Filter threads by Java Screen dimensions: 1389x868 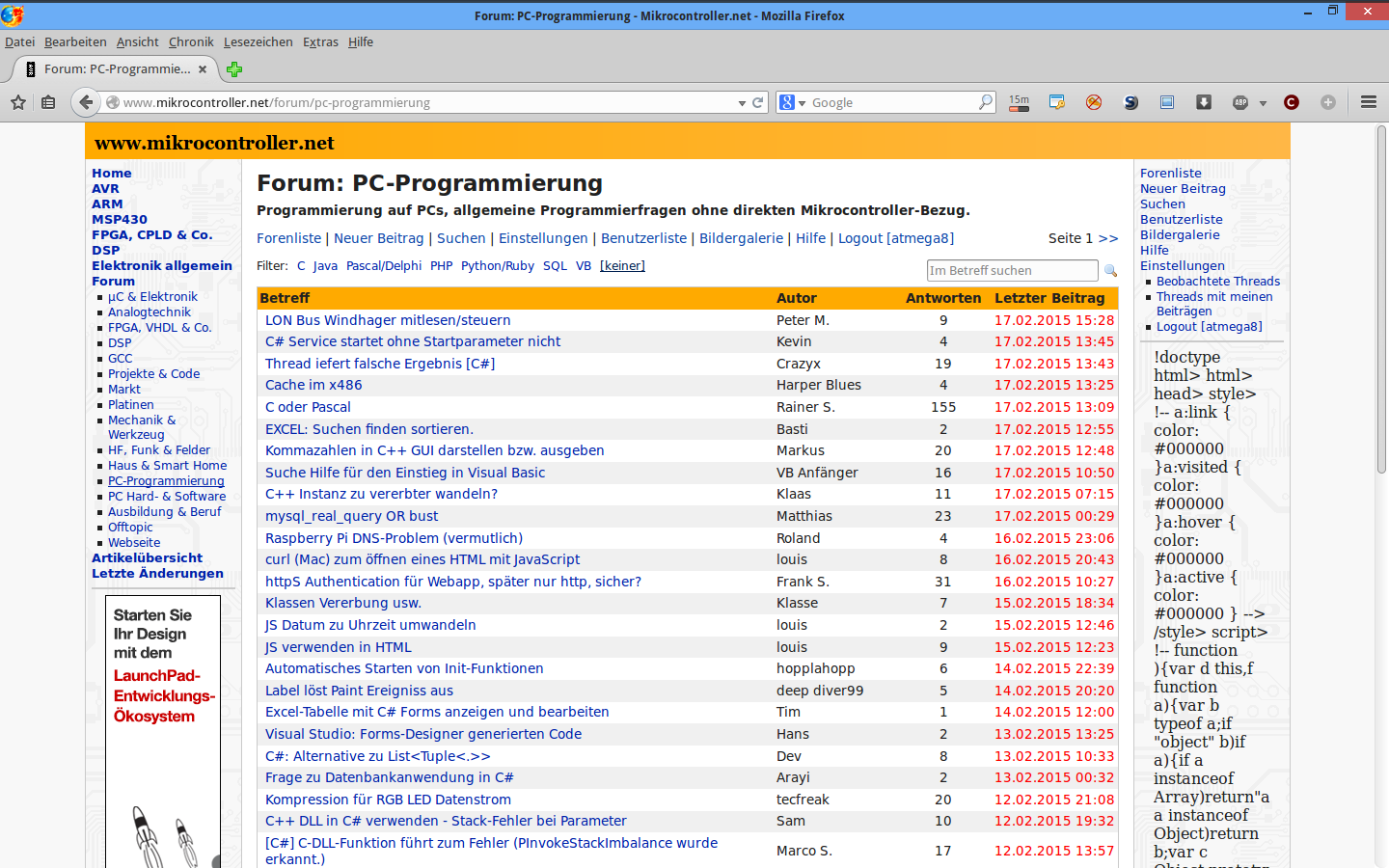pos(325,266)
